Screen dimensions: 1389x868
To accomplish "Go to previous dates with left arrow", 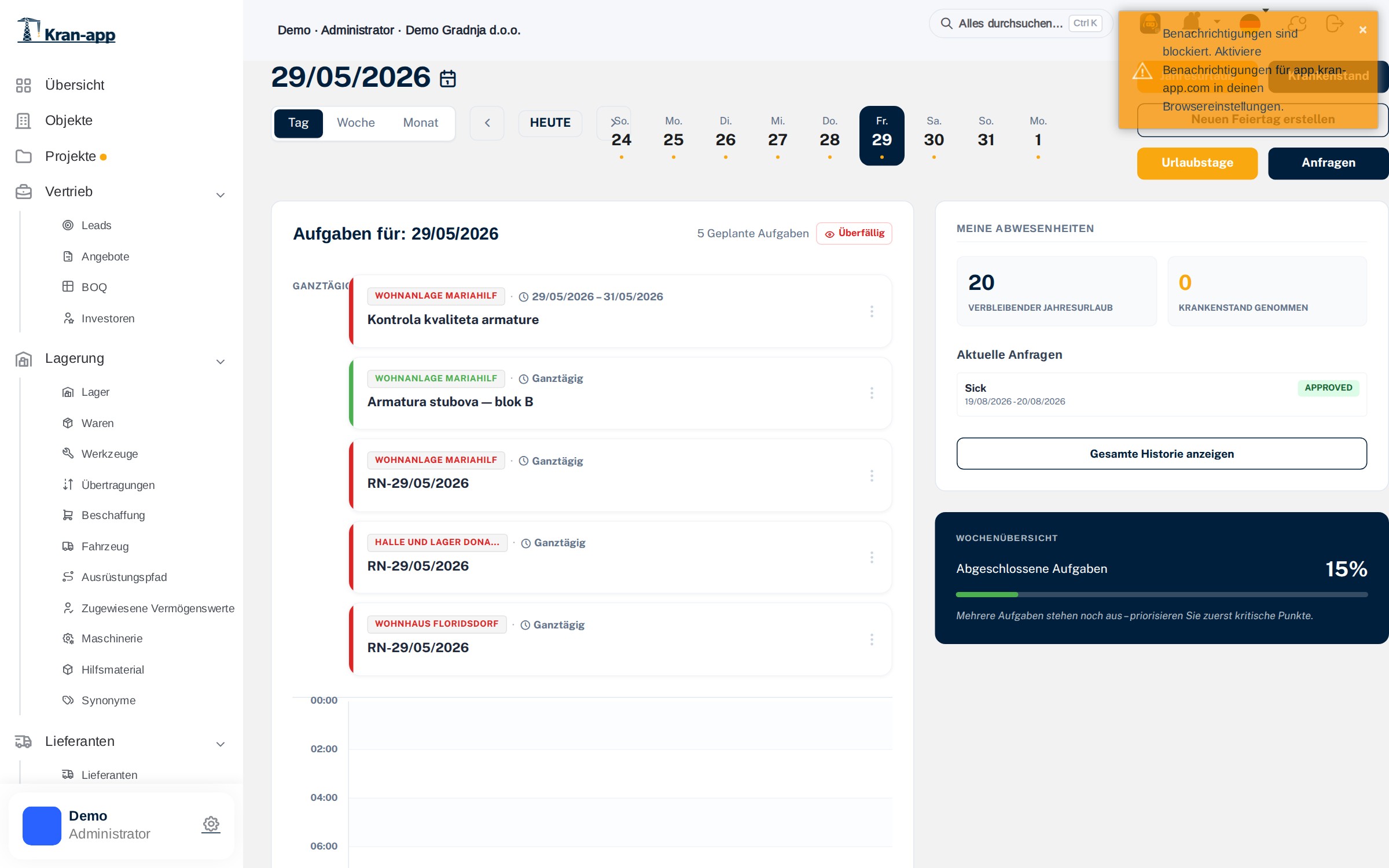I will (487, 123).
